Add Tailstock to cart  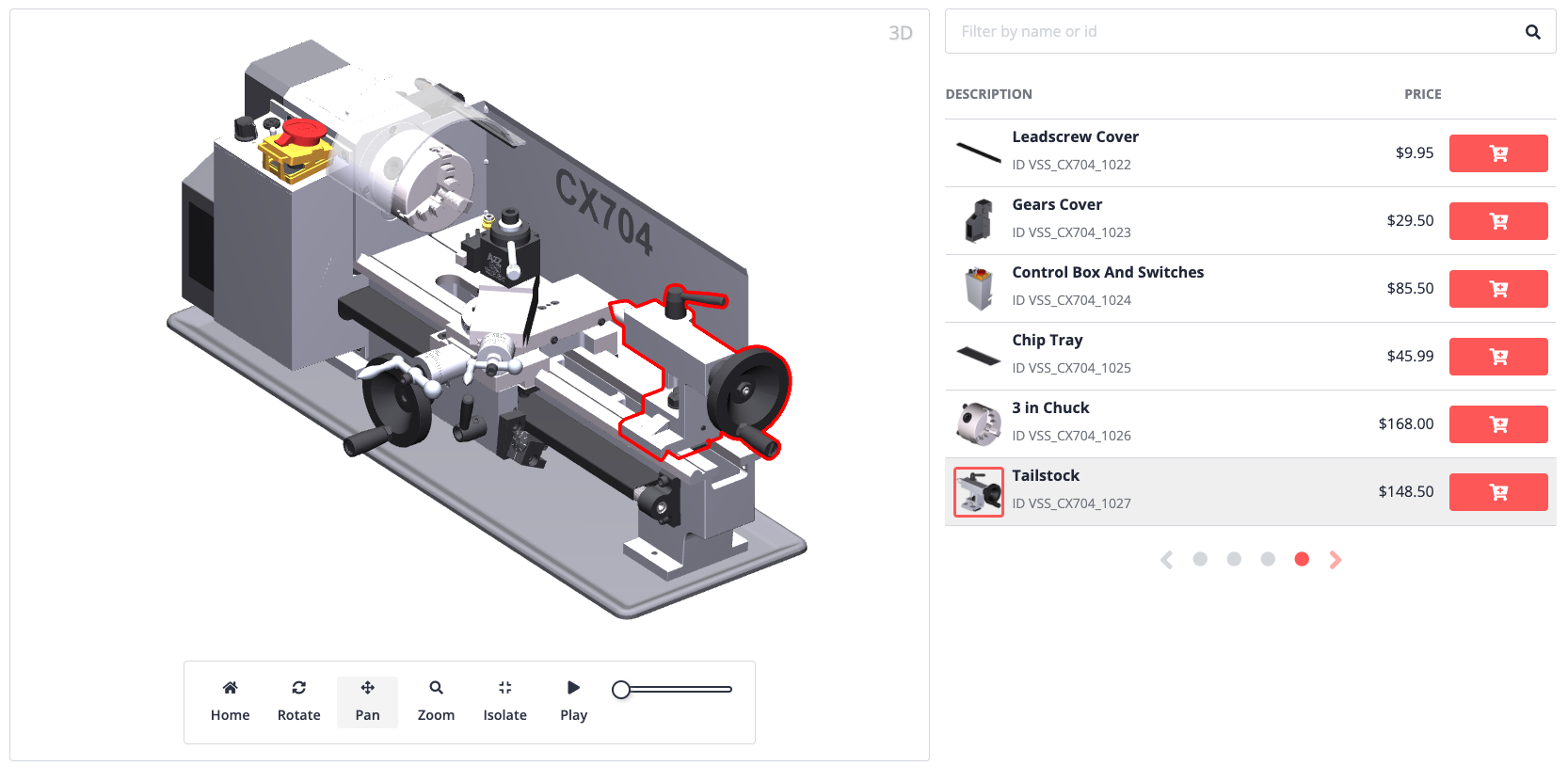(x=1497, y=492)
